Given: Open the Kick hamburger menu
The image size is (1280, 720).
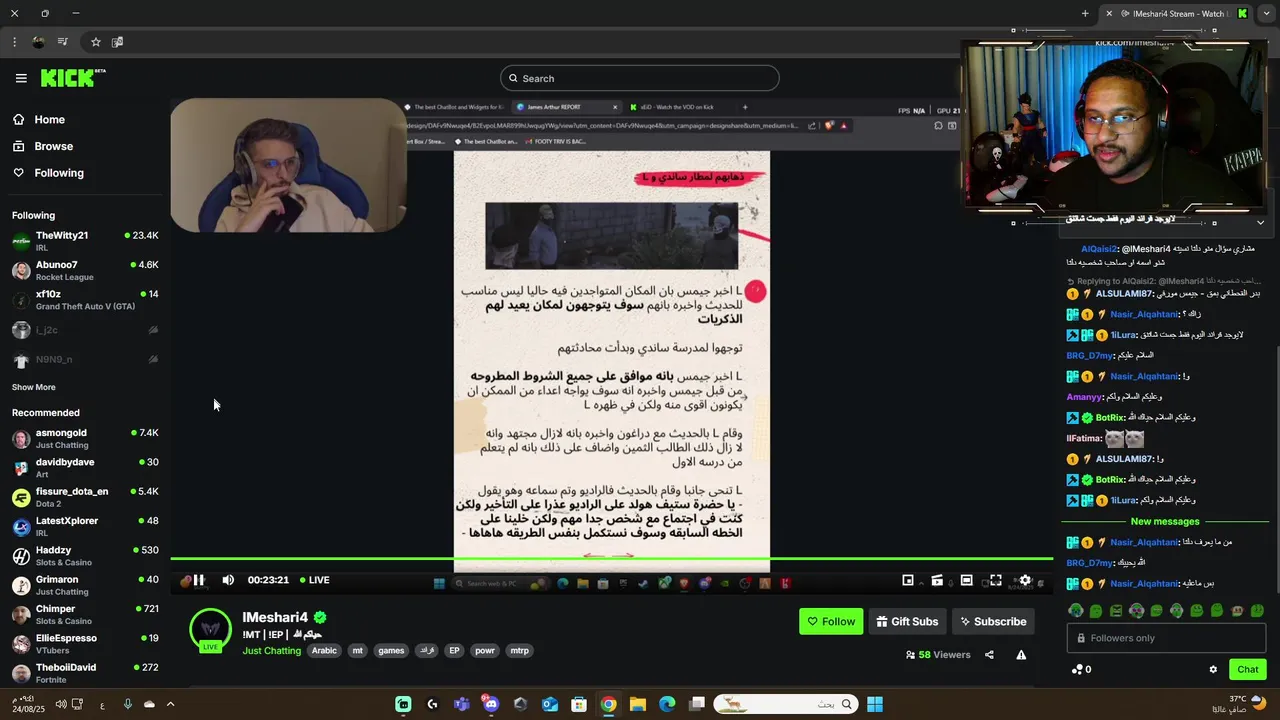Looking at the screenshot, I should [21, 78].
